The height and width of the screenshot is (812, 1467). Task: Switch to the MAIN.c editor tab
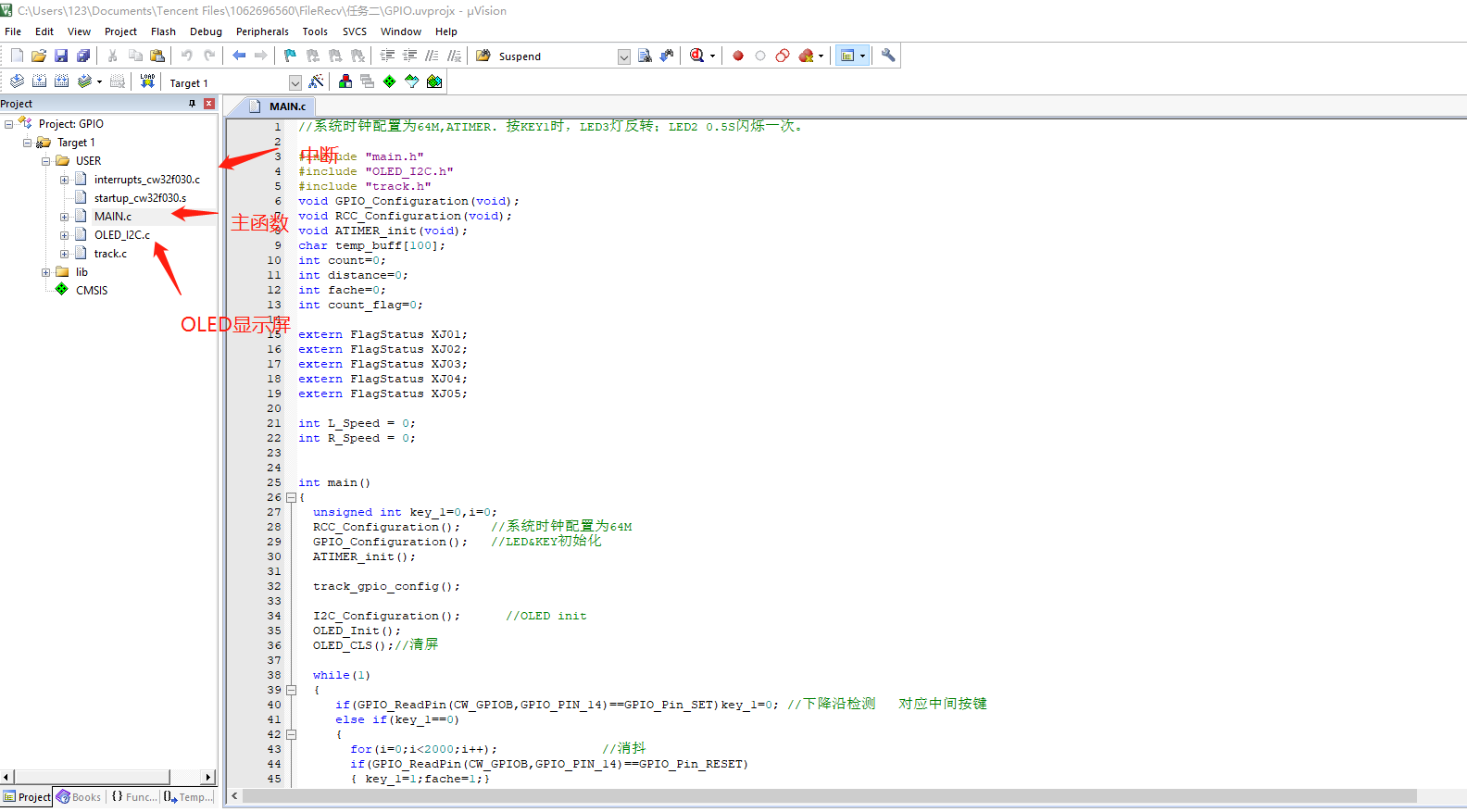(278, 106)
